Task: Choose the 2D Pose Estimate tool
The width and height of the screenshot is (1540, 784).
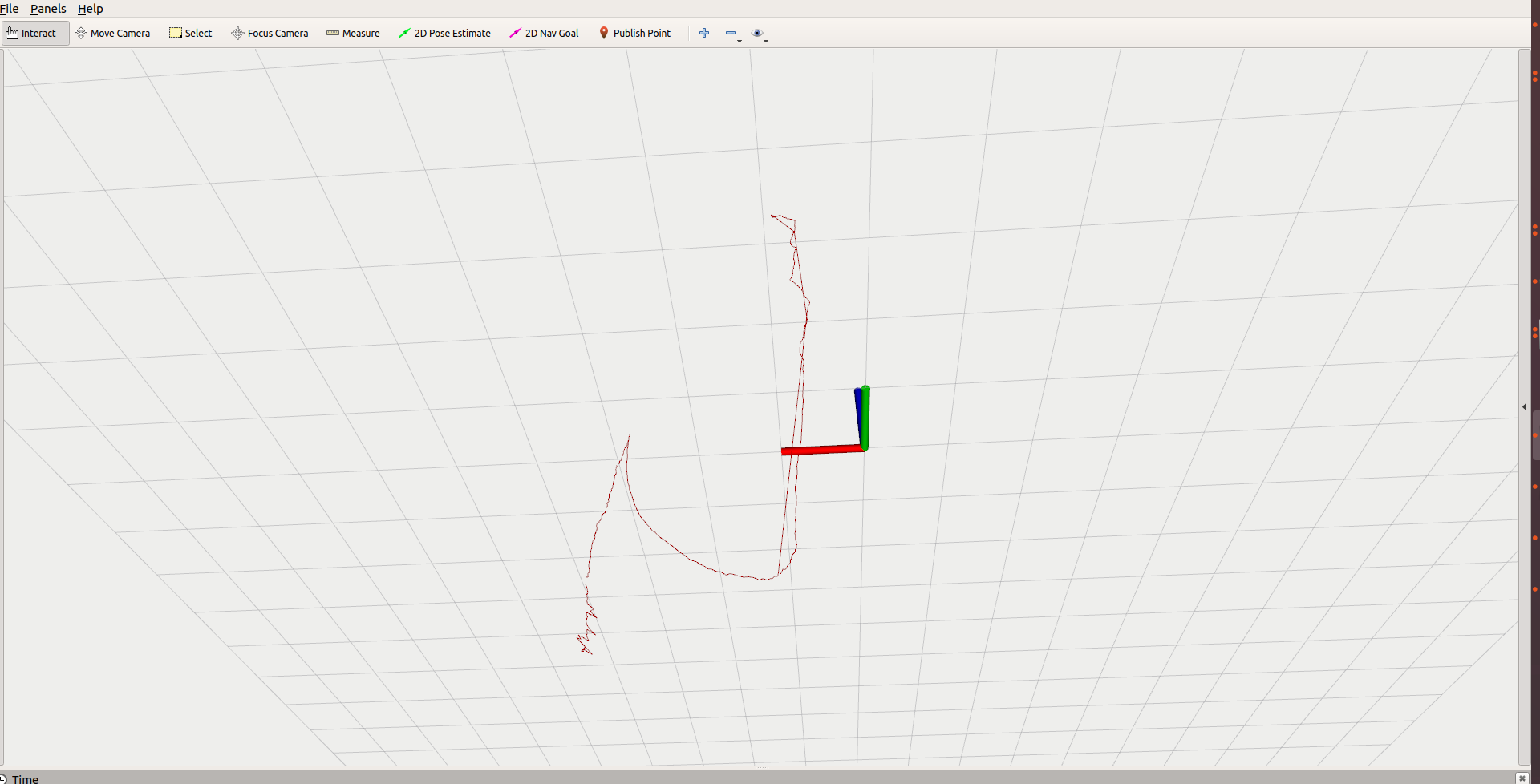Action: point(444,33)
